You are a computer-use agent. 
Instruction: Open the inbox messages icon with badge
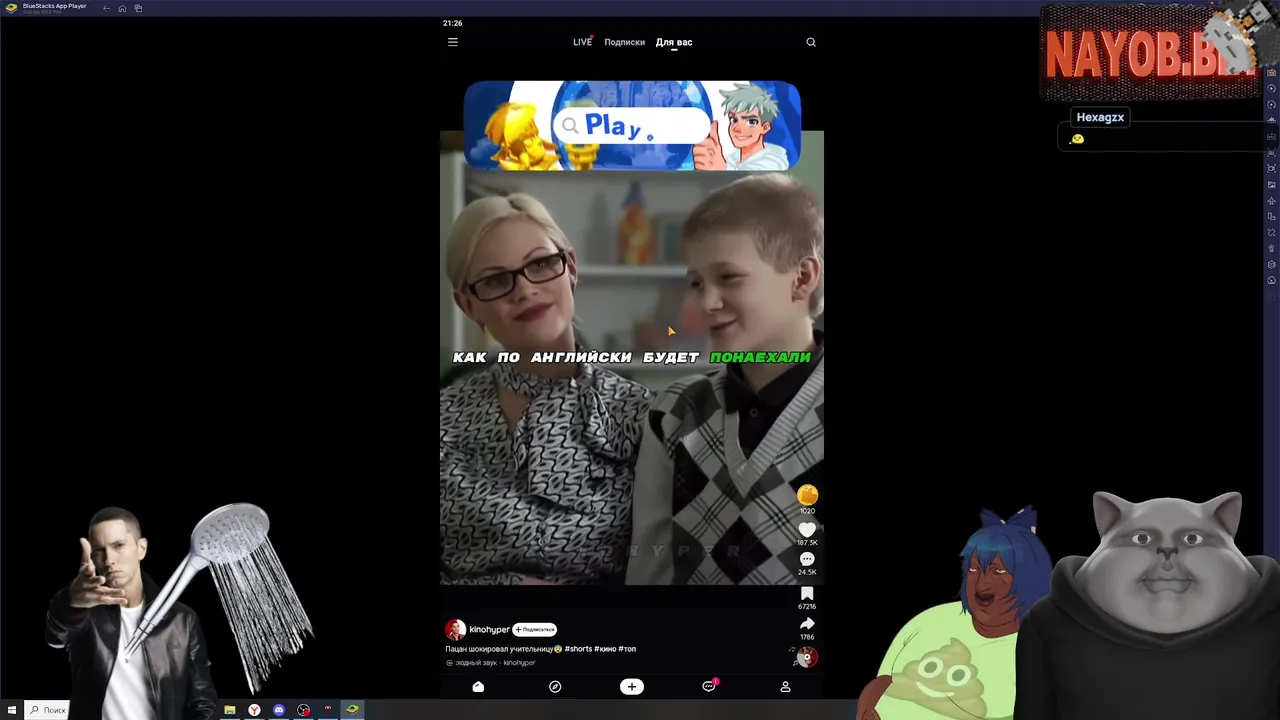[709, 686]
